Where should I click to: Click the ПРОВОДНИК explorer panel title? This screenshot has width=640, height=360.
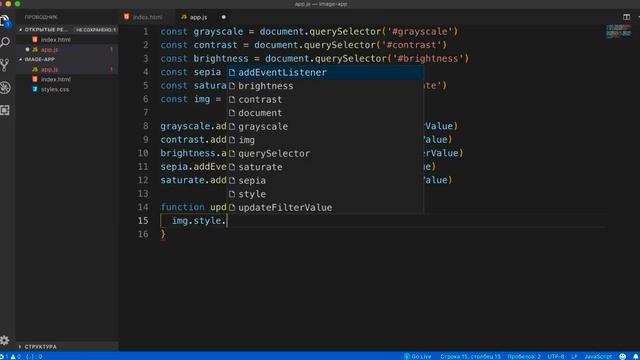[x=41, y=17]
